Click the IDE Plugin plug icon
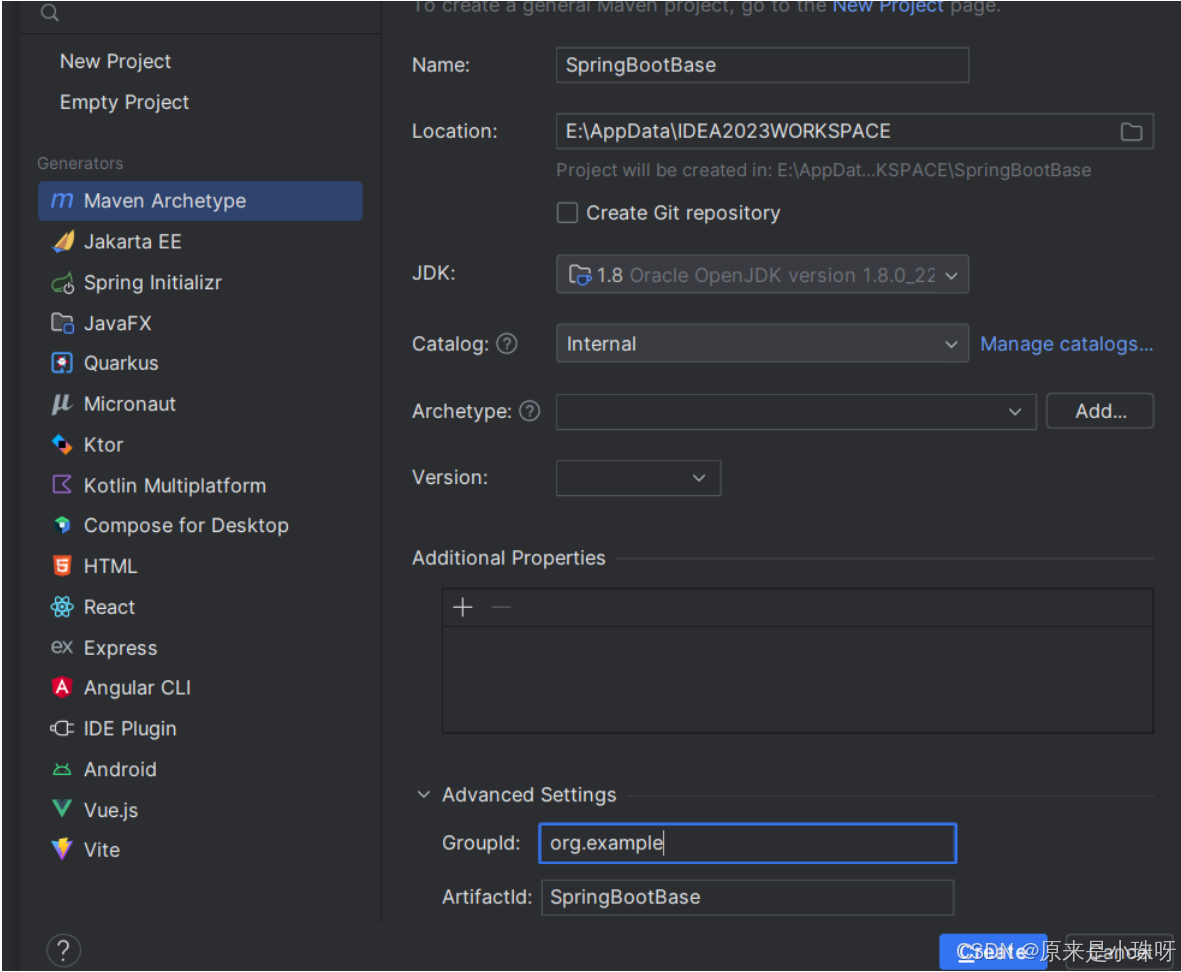 62,729
